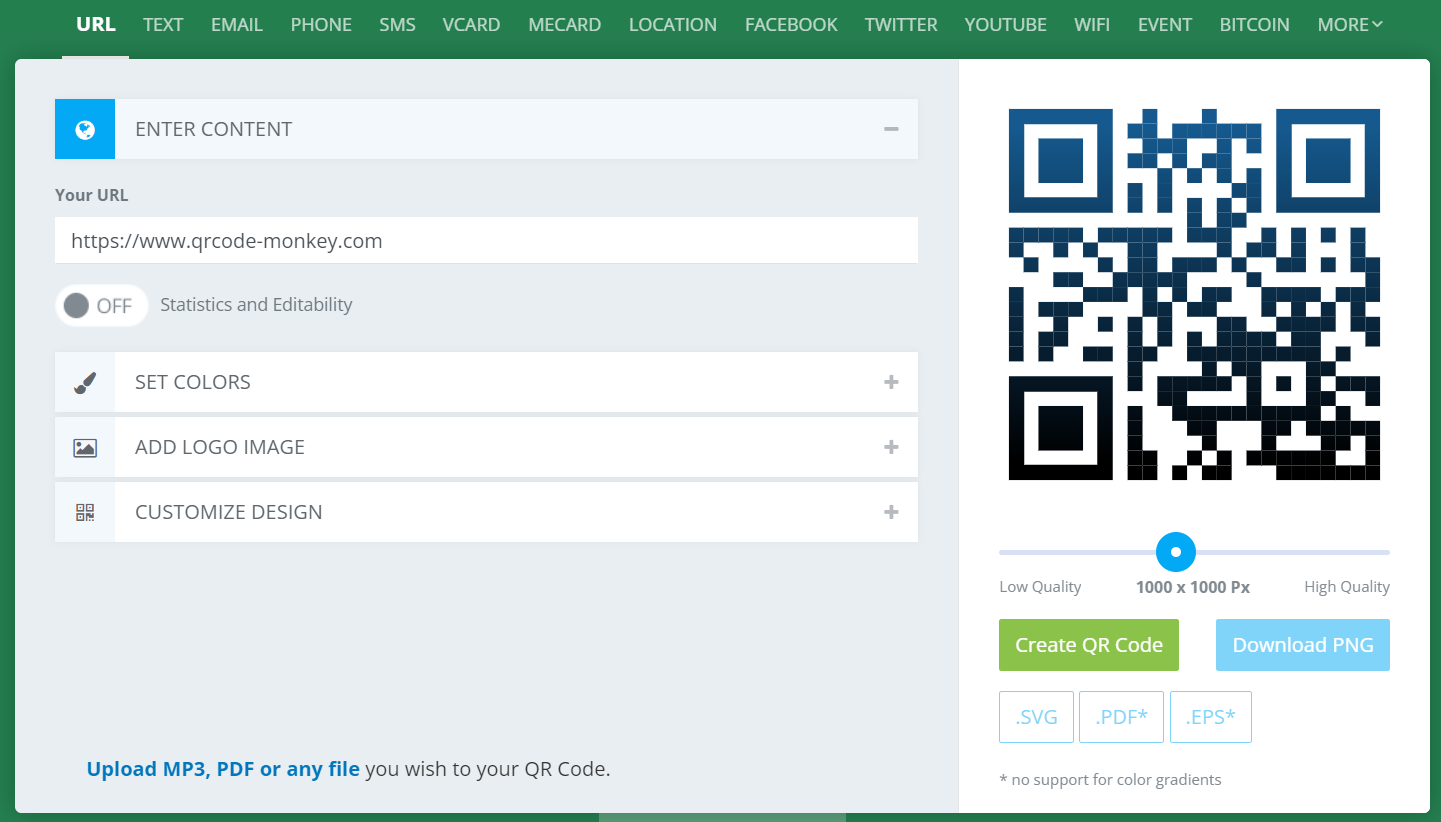Open the SMS tab

tap(397, 25)
